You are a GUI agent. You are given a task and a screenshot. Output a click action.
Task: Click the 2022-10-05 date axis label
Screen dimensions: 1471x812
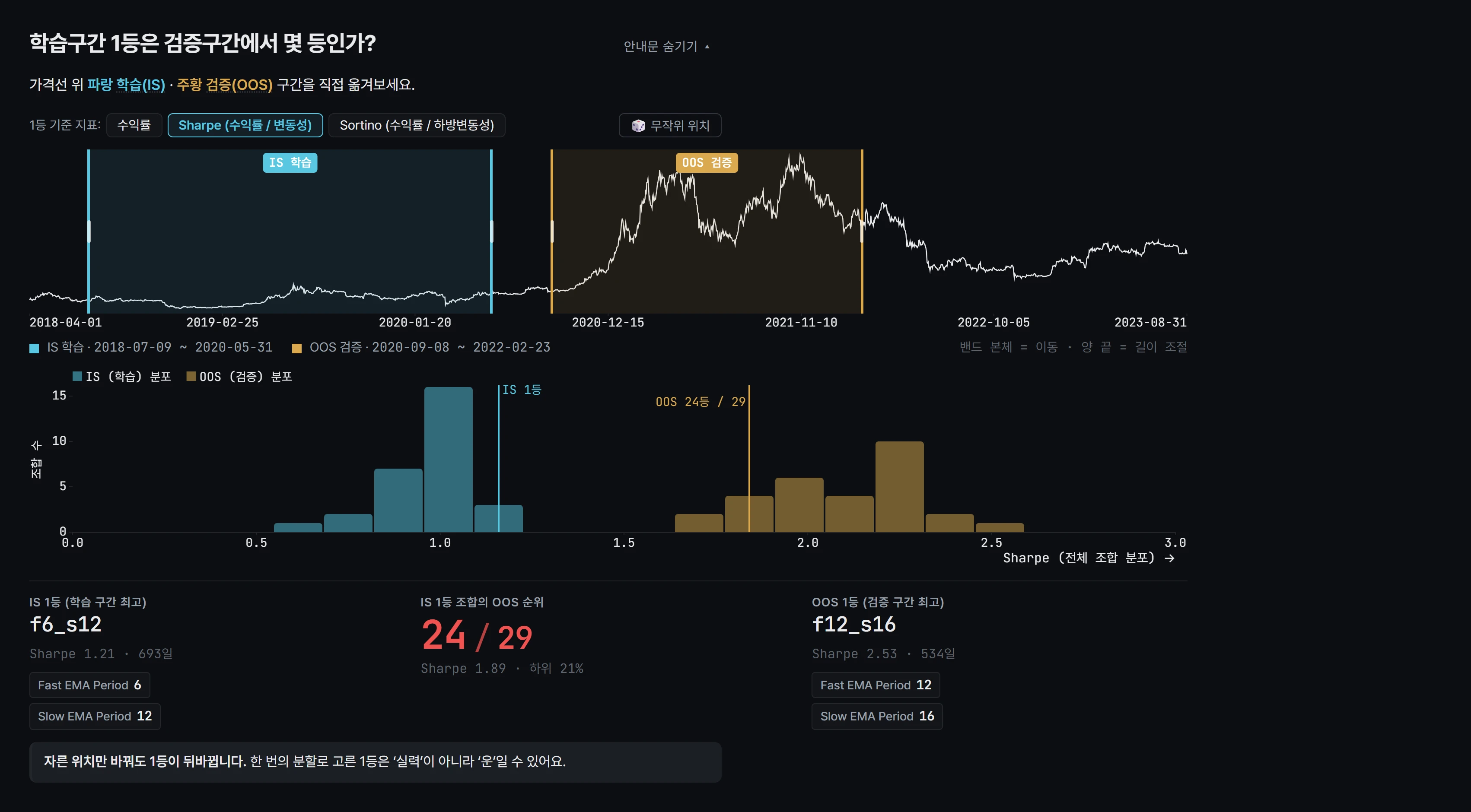coord(993,323)
